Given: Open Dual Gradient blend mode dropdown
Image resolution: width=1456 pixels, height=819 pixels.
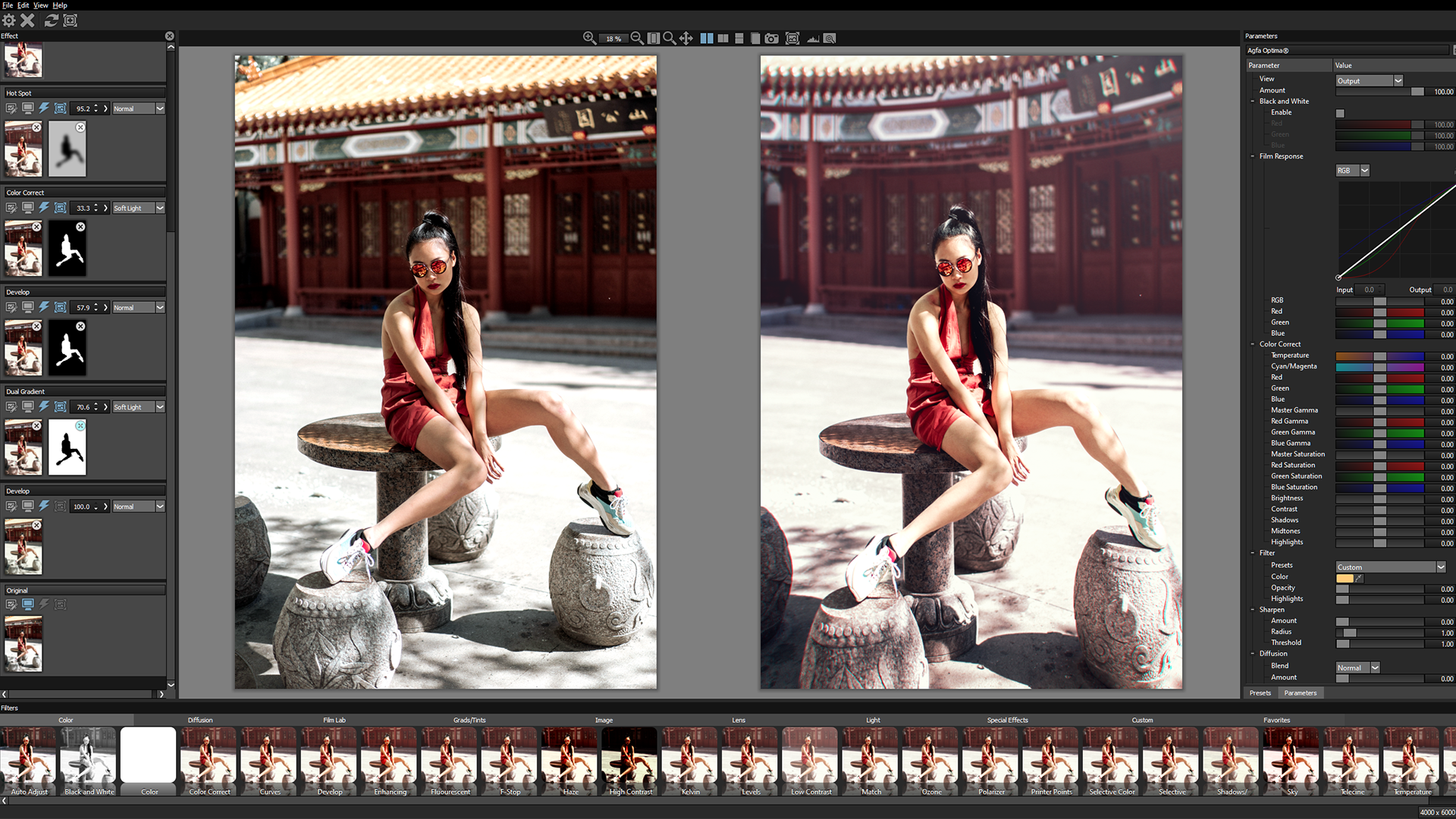Looking at the screenshot, I should point(139,406).
